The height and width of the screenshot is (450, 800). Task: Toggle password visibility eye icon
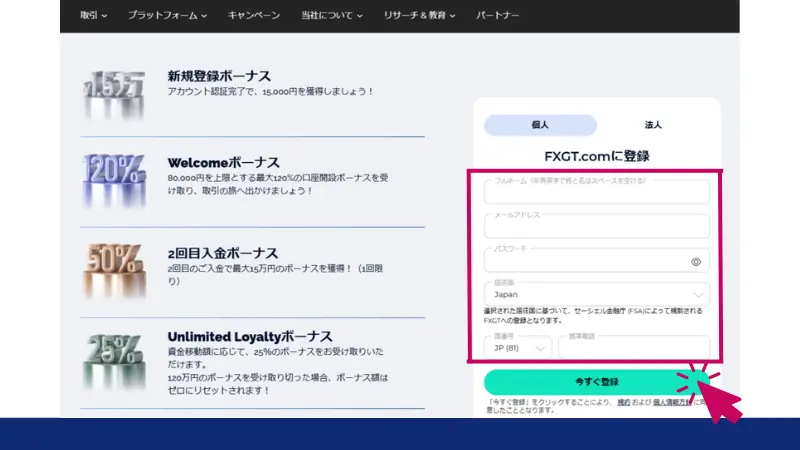coord(696,262)
